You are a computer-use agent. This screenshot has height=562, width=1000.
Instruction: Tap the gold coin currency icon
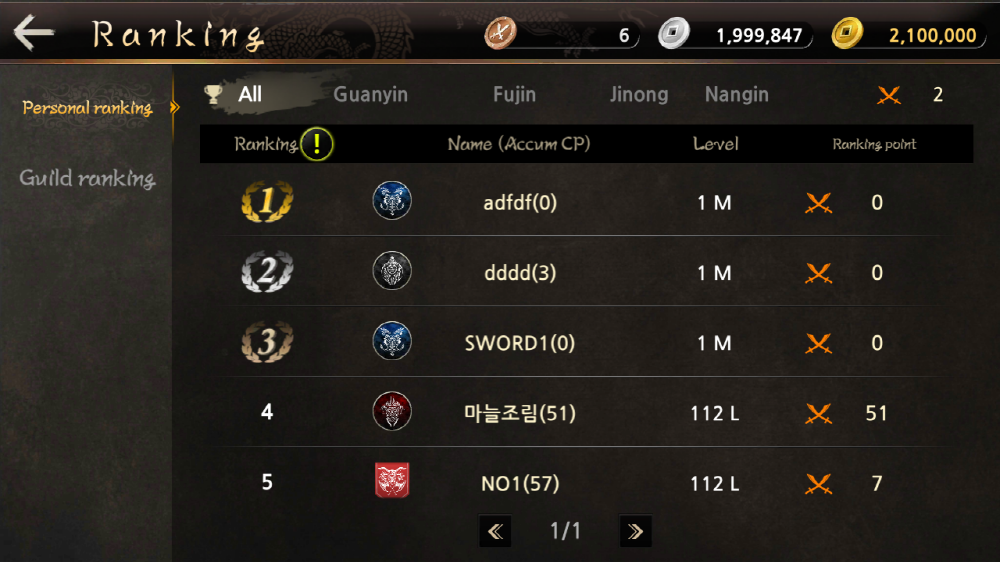coord(848,33)
